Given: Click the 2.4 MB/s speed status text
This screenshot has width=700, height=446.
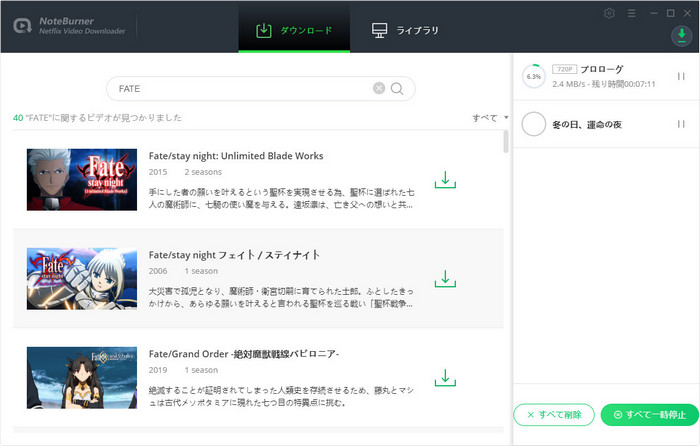Looking at the screenshot, I should tap(604, 84).
